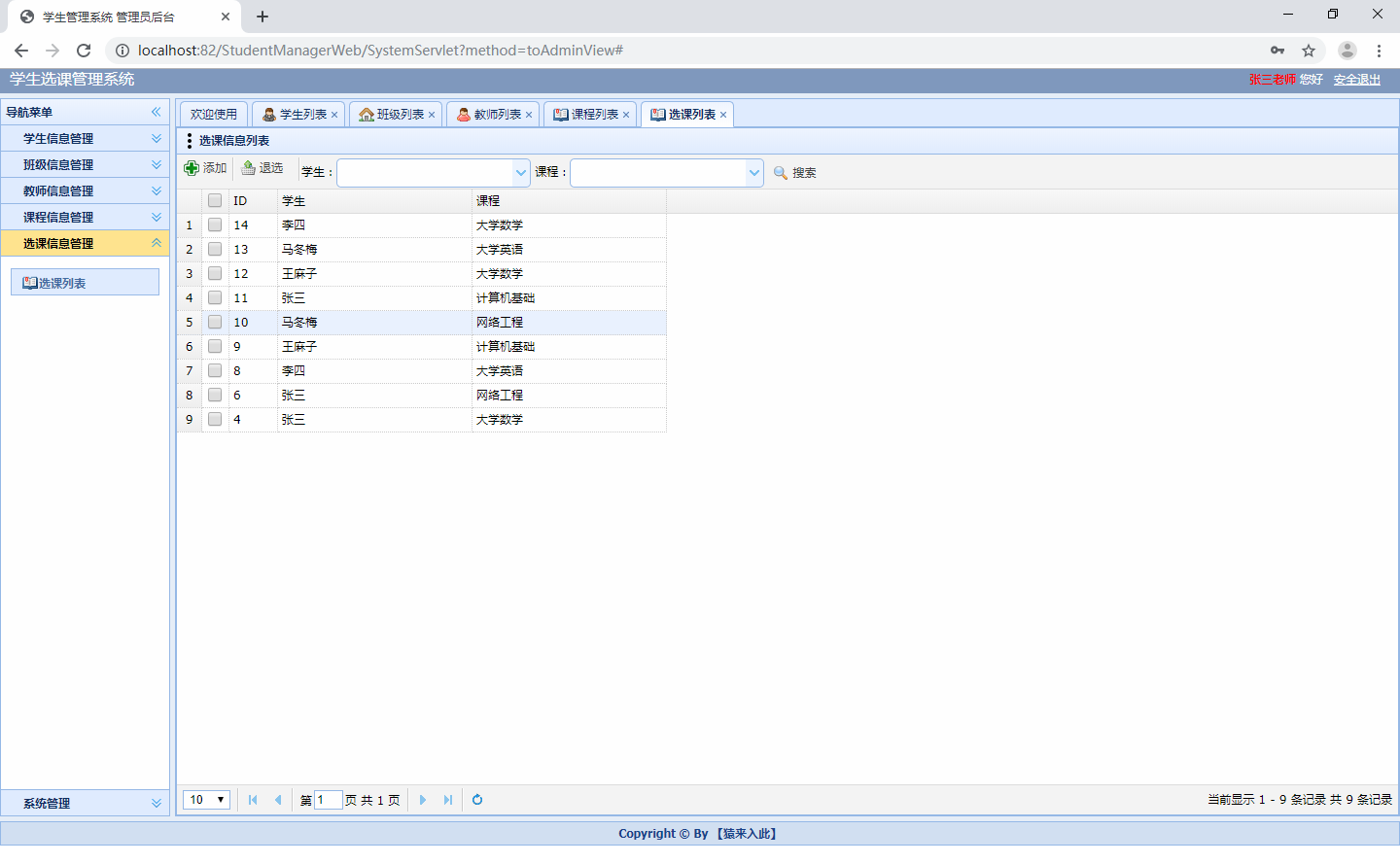Select cell 网络工程 in row ID 10
The height and width of the screenshot is (864, 1400).
[569, 322]
